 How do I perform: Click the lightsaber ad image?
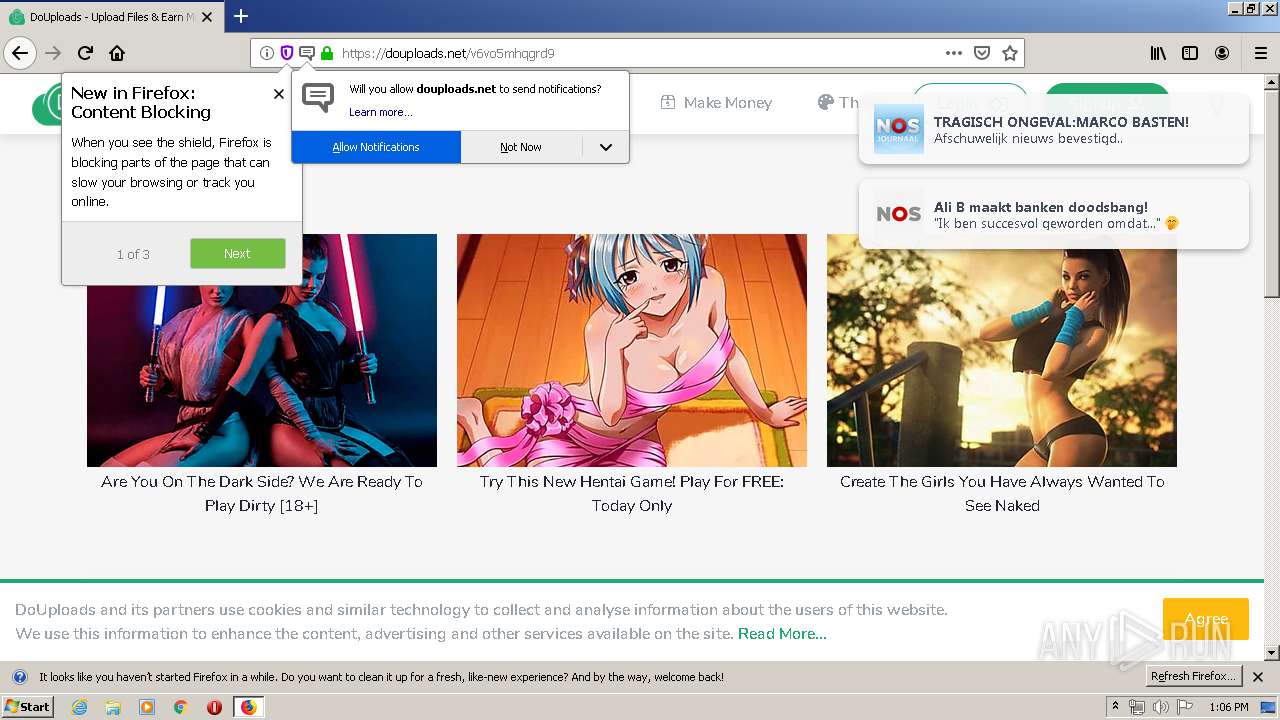[x=262, y=350]
